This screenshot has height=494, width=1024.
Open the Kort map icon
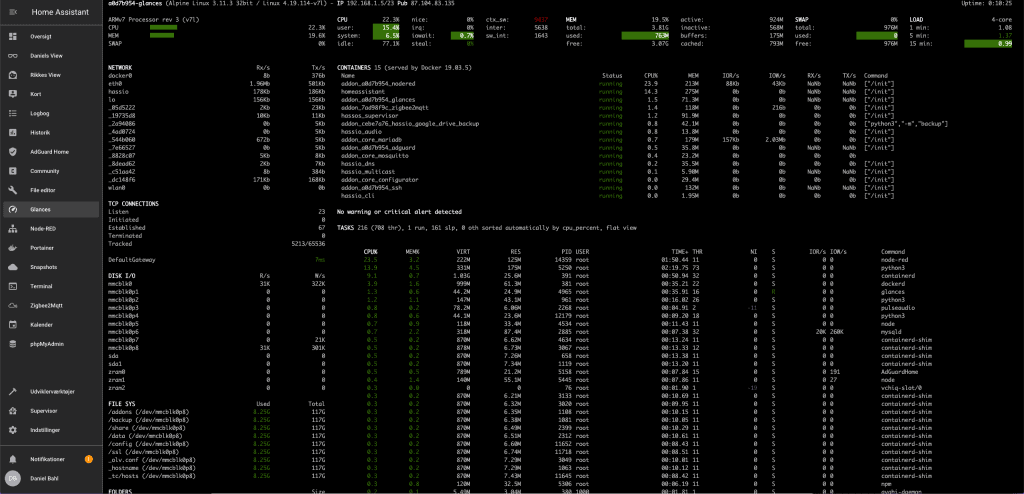point(12,94)
